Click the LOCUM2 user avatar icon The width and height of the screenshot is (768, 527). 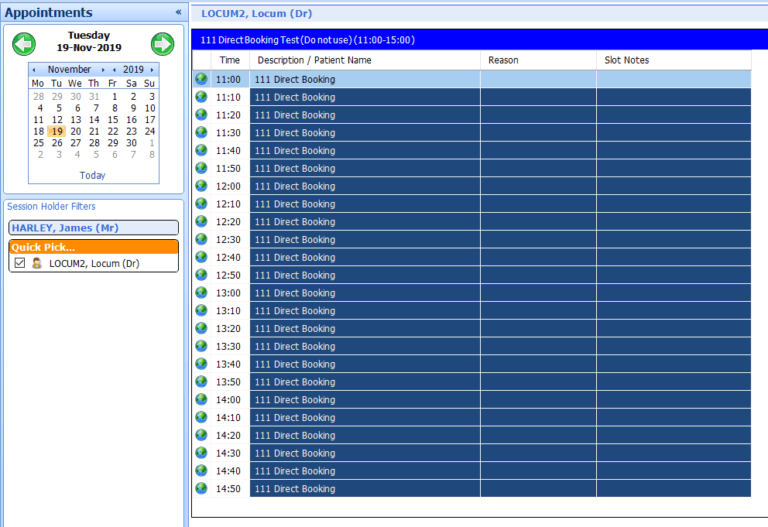click(x=36, y=263)
